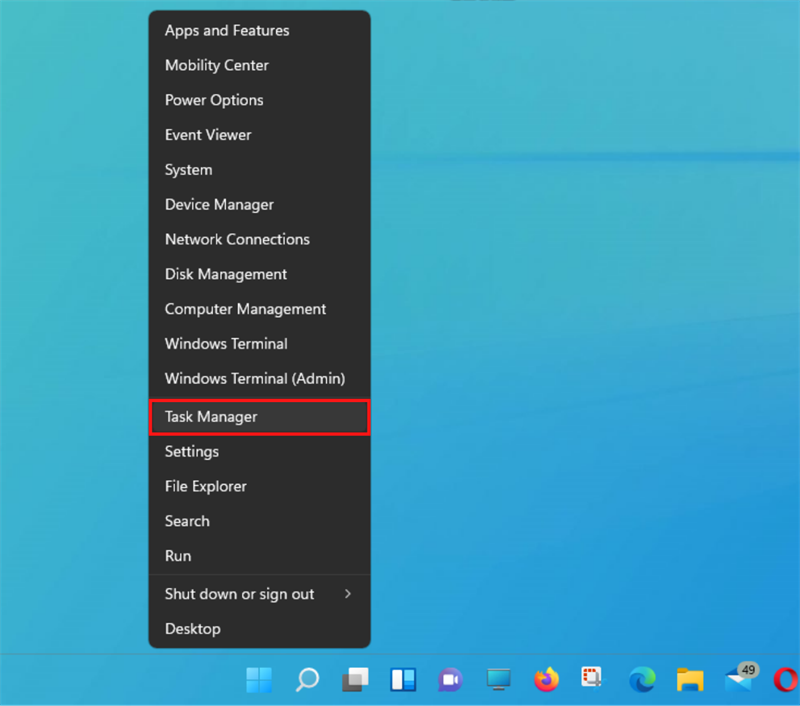Open the Snipping Tool taskbar icon
Image resolution: width=800 pixels, height=706 pixels.
click(592, 677)
